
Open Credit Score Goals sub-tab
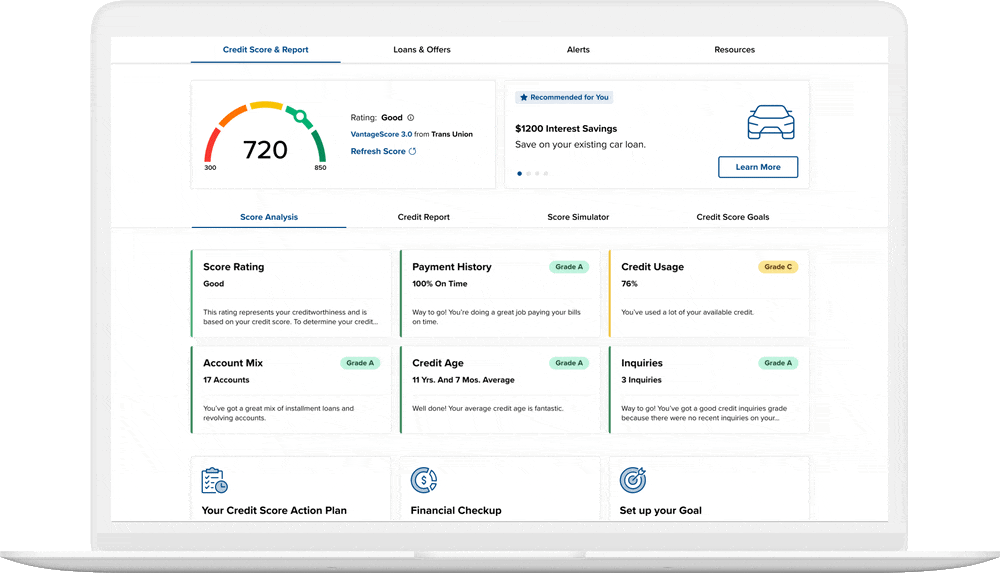point(733,217)
